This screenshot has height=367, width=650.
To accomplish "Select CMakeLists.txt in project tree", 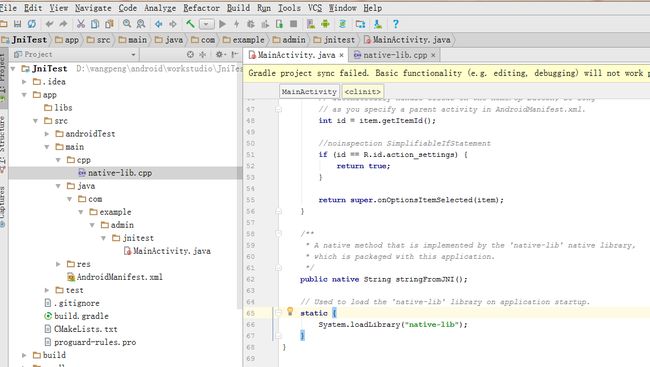I will click(81, 329).
